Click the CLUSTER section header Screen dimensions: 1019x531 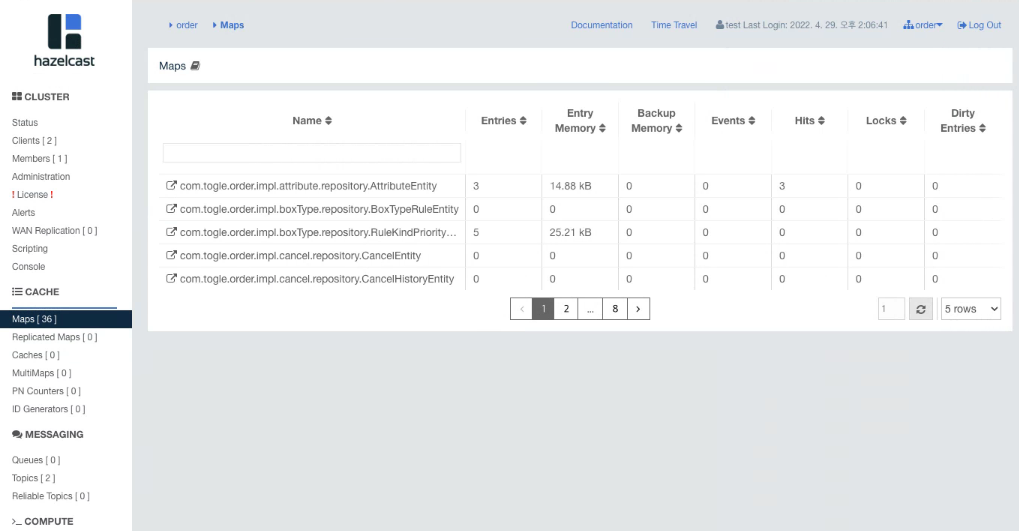tap(40, 96)
